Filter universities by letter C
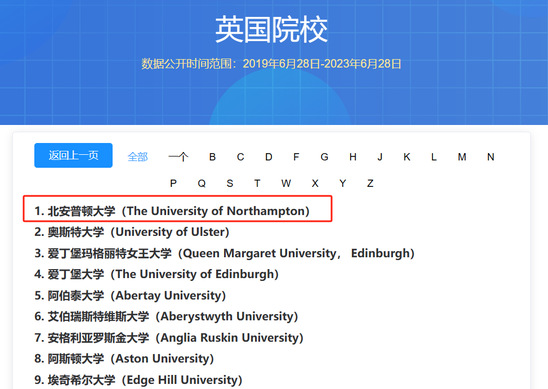Viewport: 548px width, 389px height. click(240, 157)
